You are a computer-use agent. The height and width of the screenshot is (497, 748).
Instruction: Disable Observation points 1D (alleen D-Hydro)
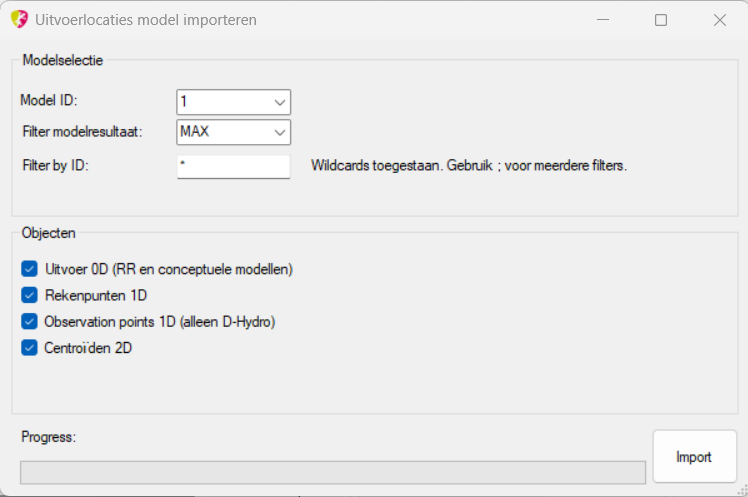(29, 321)
